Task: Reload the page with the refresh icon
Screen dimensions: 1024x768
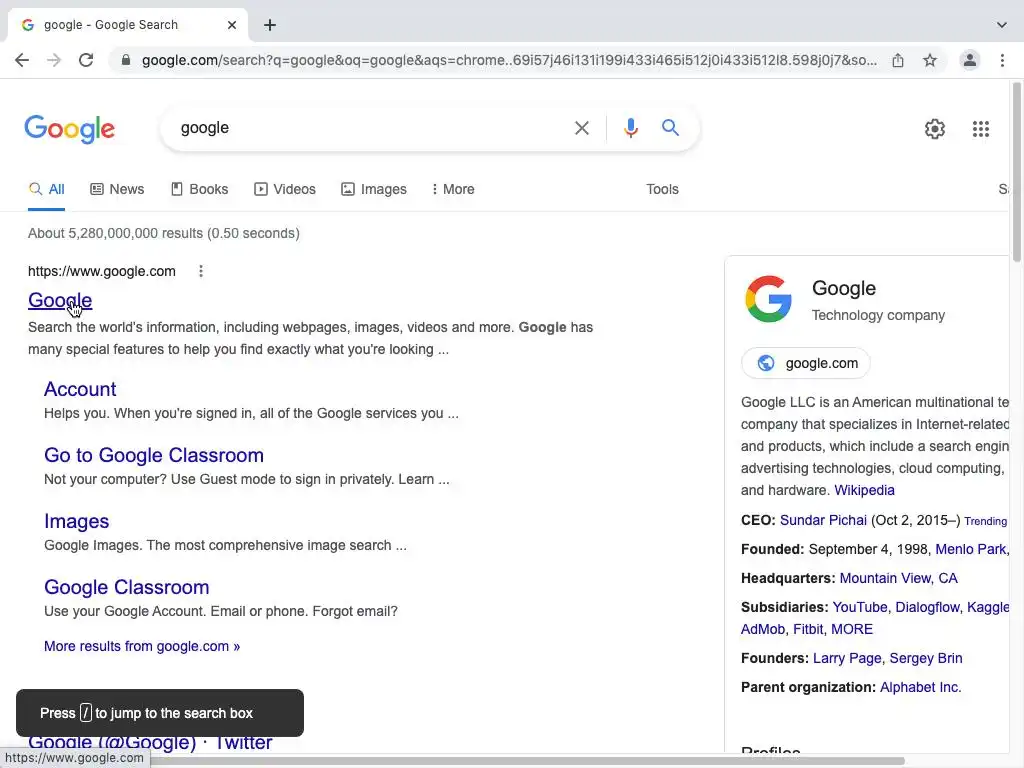Action: pyautogui.click(x=86, y=60)
